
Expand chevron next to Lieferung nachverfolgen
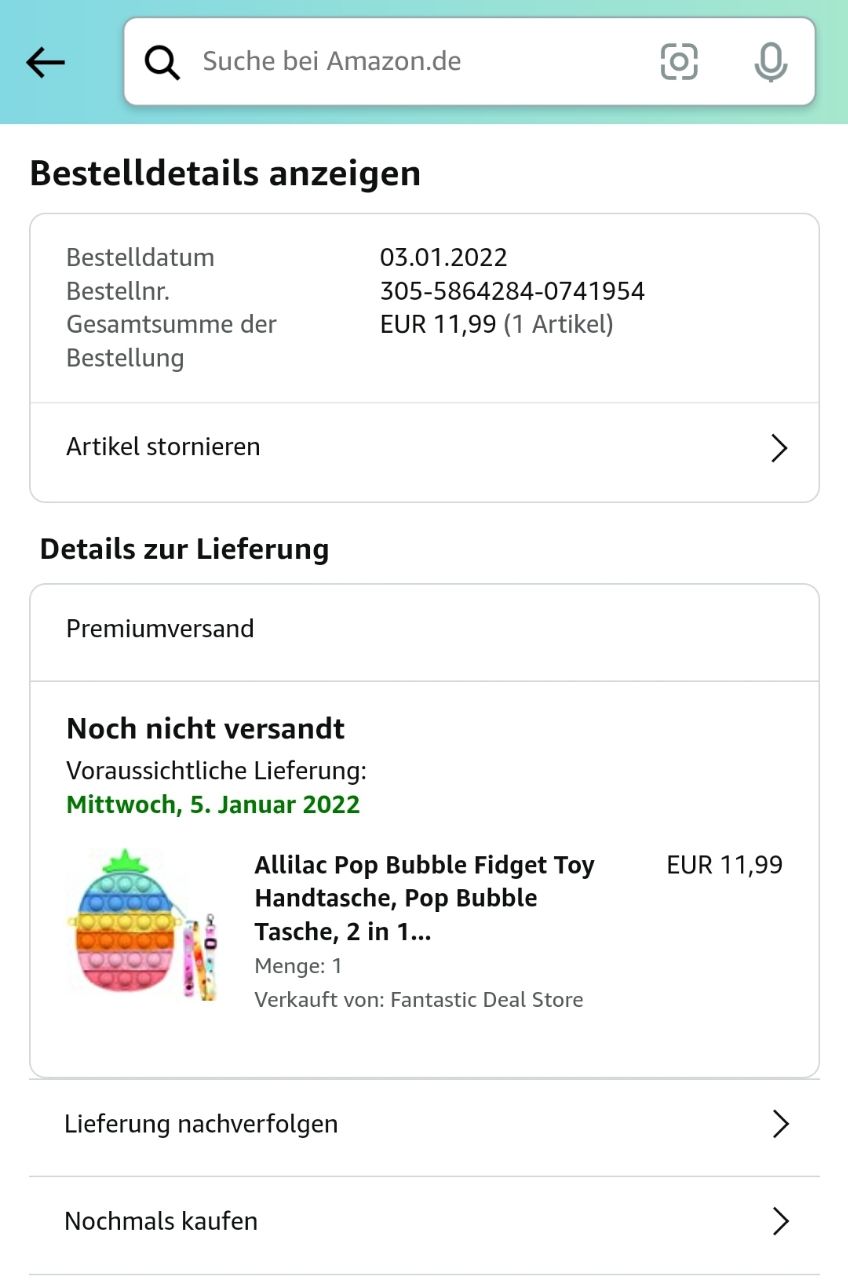[x=781, y=1124]
